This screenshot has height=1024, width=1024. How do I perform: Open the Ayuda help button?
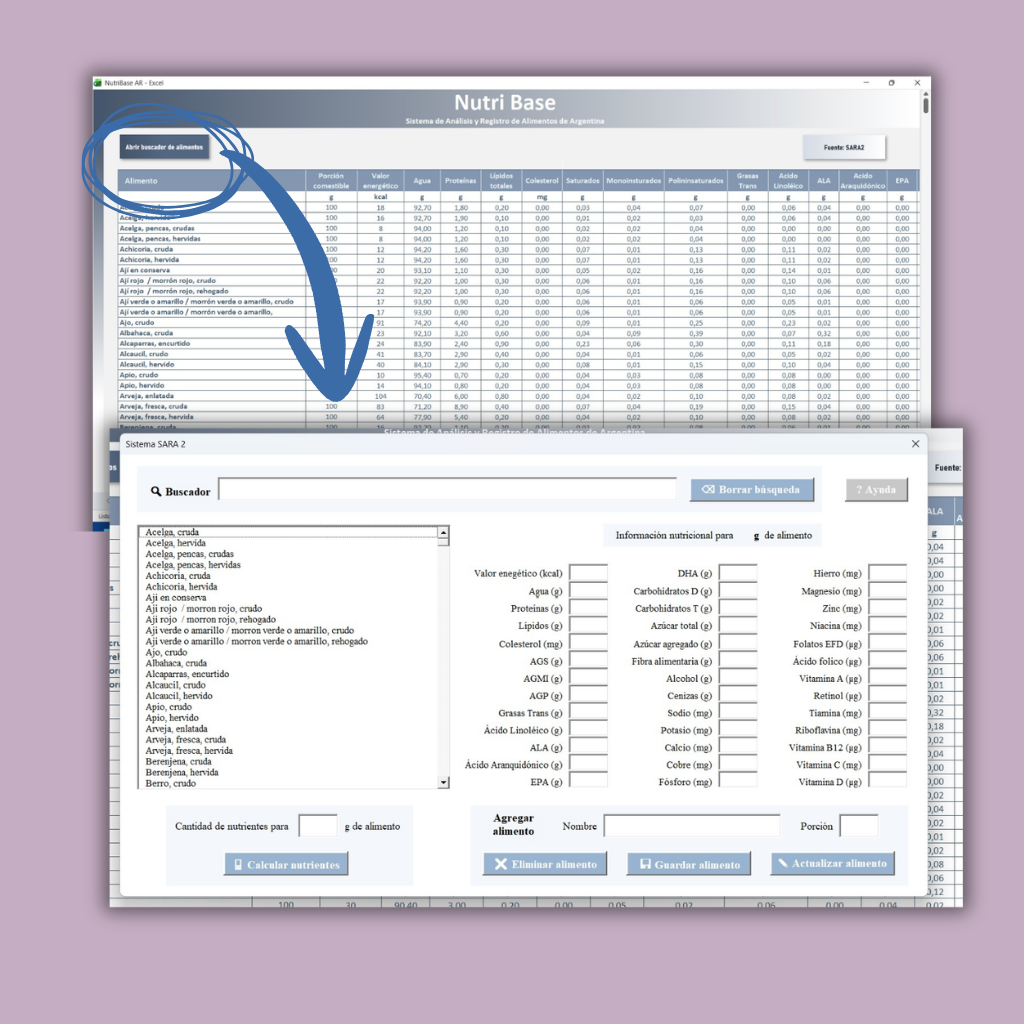click(x=877, y=490)
